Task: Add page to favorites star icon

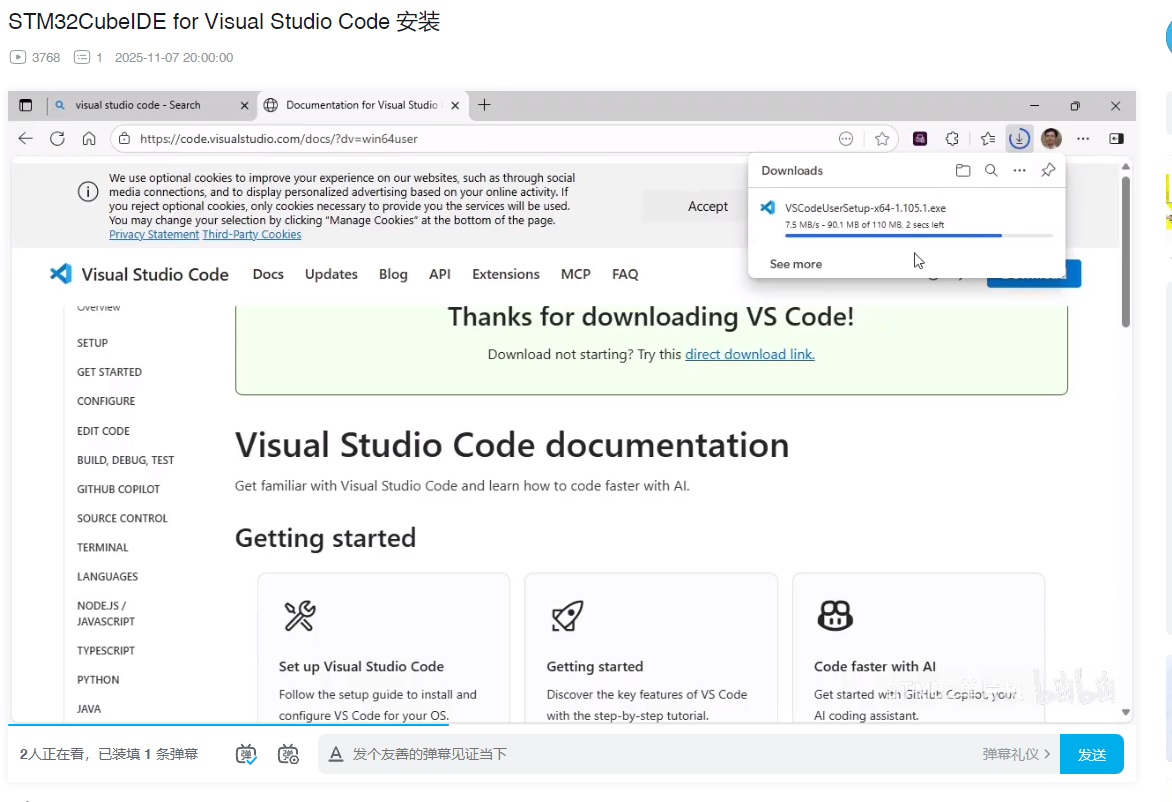Action: point(882,139)
